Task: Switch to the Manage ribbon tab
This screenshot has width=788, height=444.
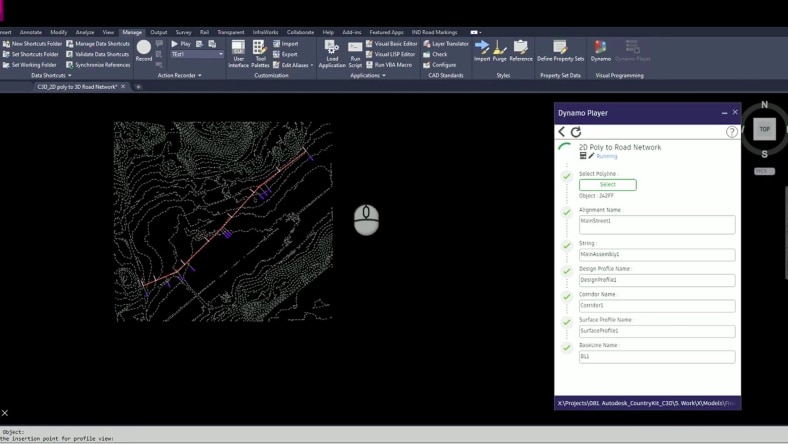Action: pos(132,32)
